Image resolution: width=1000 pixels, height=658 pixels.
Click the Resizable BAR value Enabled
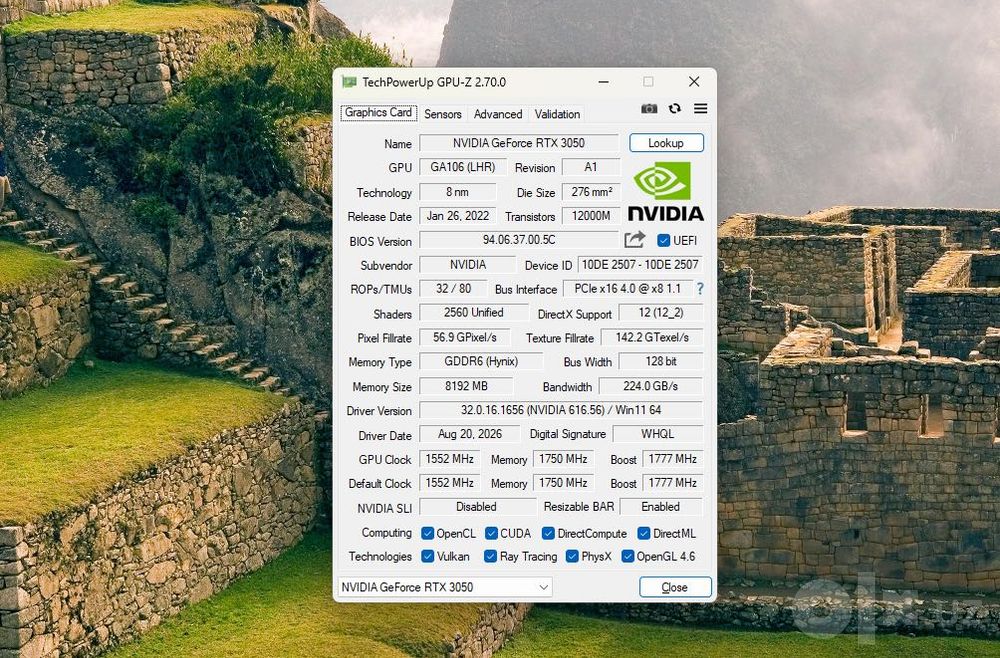661,507
